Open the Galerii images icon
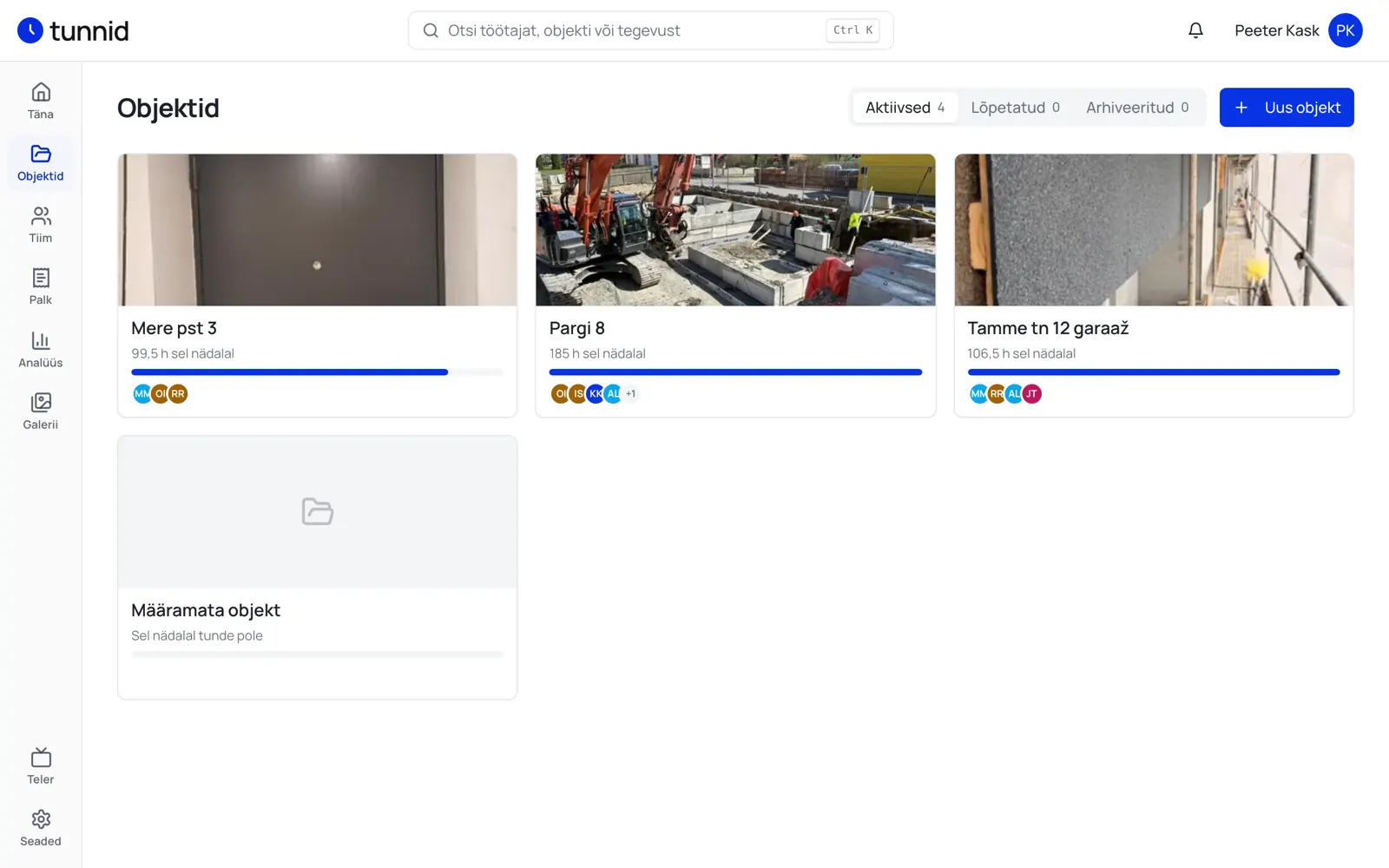Screen dimensions: 1389x868 [41, 402]
